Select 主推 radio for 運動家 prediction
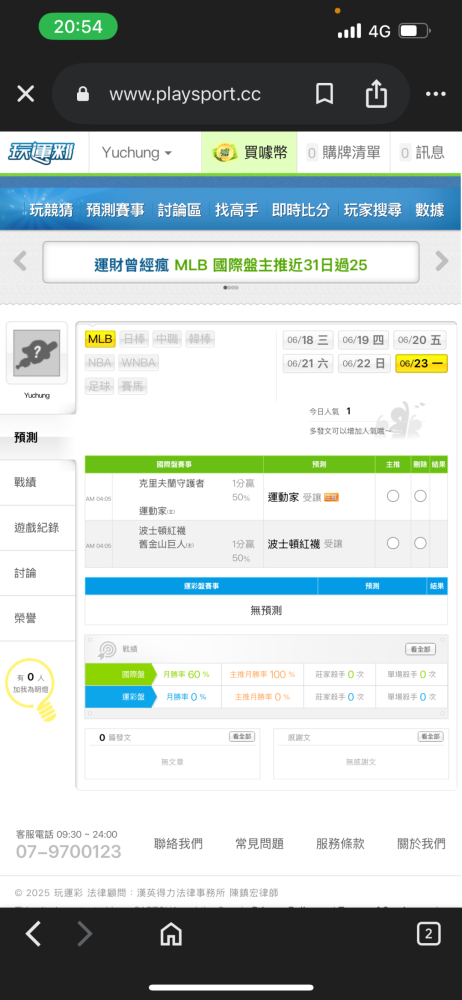This screenshot has height=1000, width=462. (x=393, y=496)
